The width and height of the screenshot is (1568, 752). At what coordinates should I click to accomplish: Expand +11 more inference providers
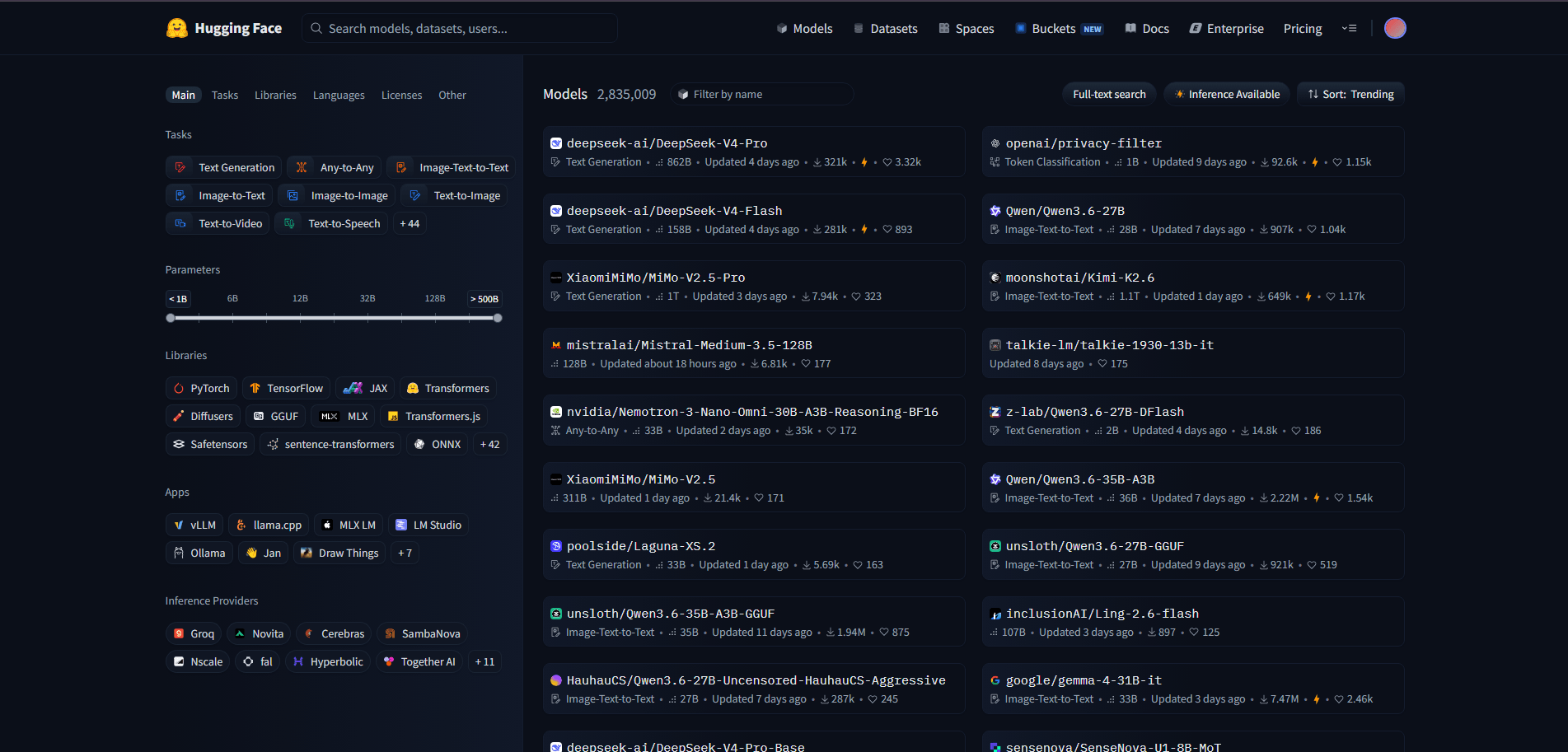tap(484, 661)
